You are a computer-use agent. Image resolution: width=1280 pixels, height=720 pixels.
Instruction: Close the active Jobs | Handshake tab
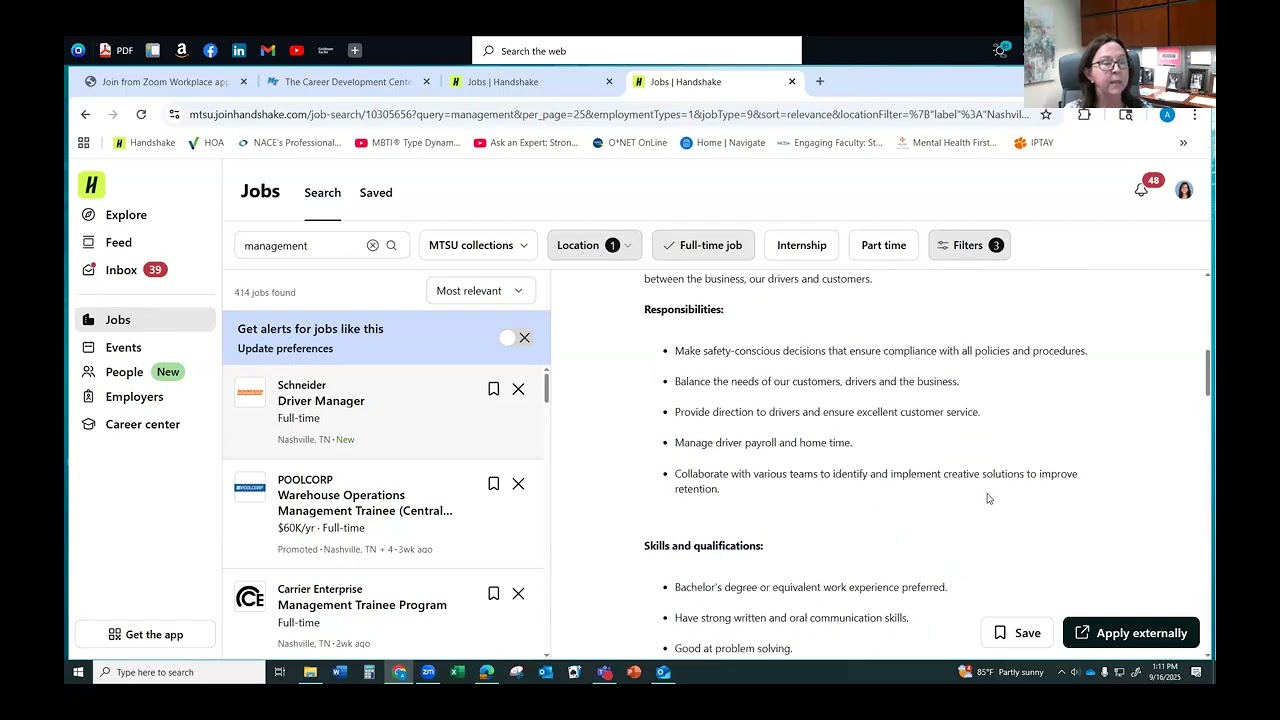[792, 82]
